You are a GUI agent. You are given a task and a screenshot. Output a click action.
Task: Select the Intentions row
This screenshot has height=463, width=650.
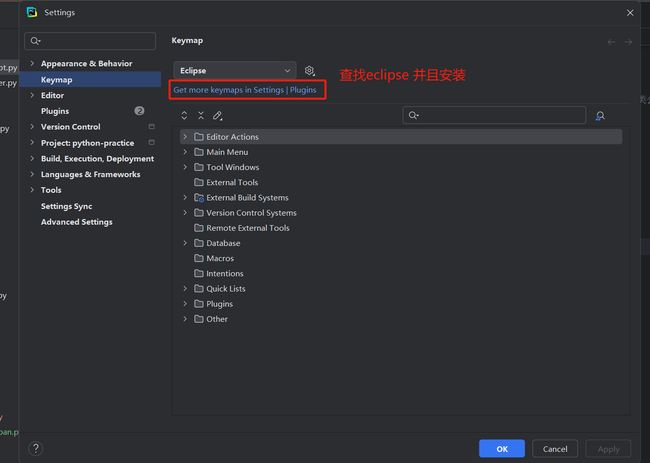pos(401,273)
